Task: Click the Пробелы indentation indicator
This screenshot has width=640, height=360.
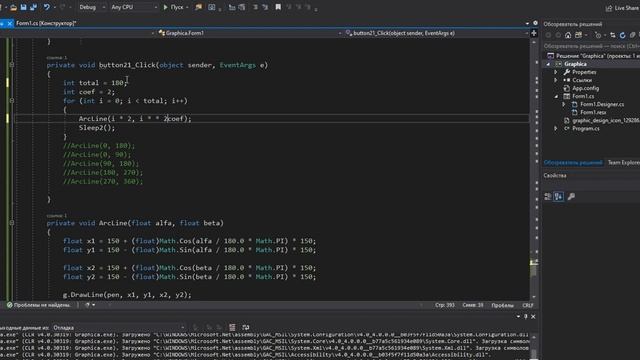Action: click(x=502, y=305)
